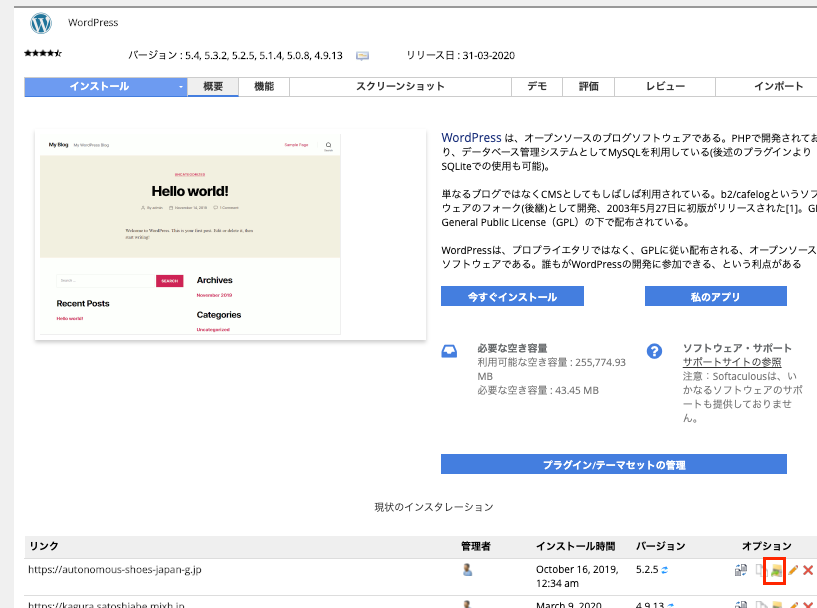Open the インストール dropdown arrow
Viewport: 817px width, 608px height.
181,87
